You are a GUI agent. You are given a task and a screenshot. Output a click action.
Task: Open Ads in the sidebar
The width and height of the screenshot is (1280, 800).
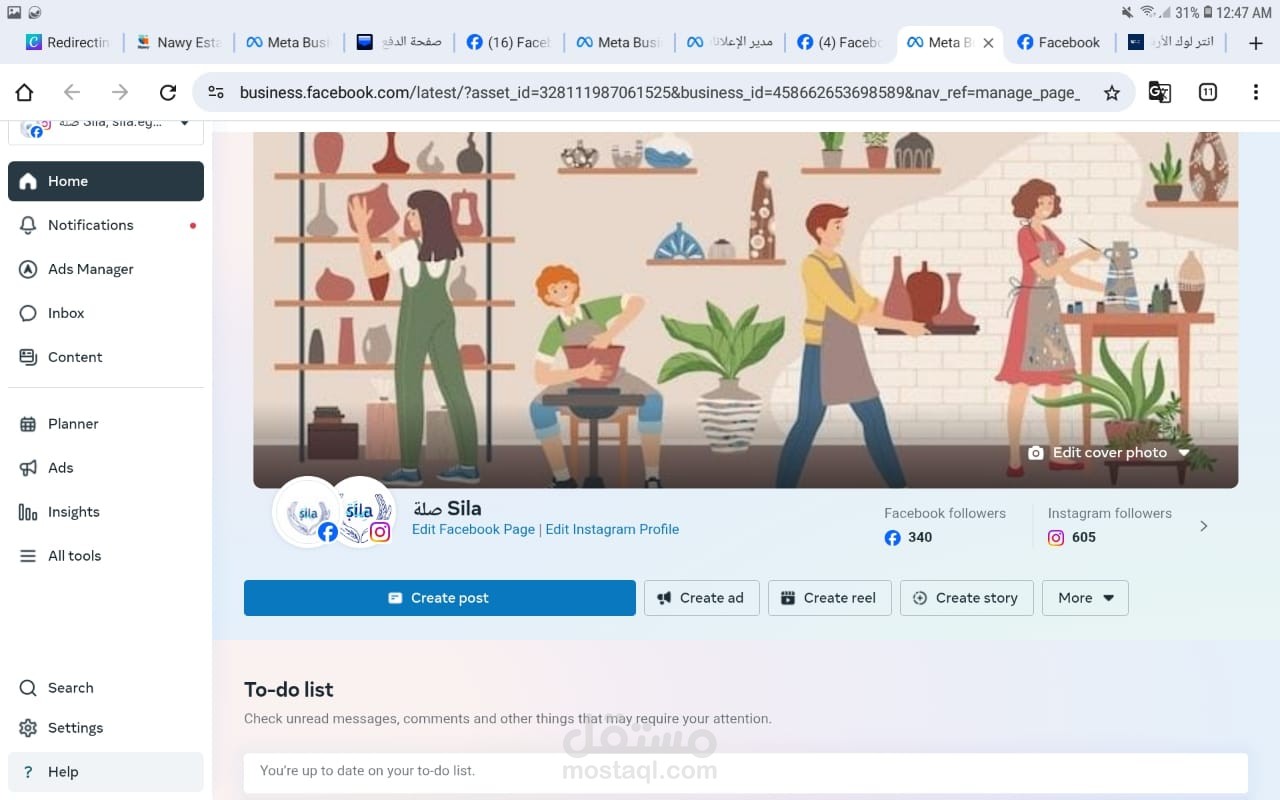point(106,468)
